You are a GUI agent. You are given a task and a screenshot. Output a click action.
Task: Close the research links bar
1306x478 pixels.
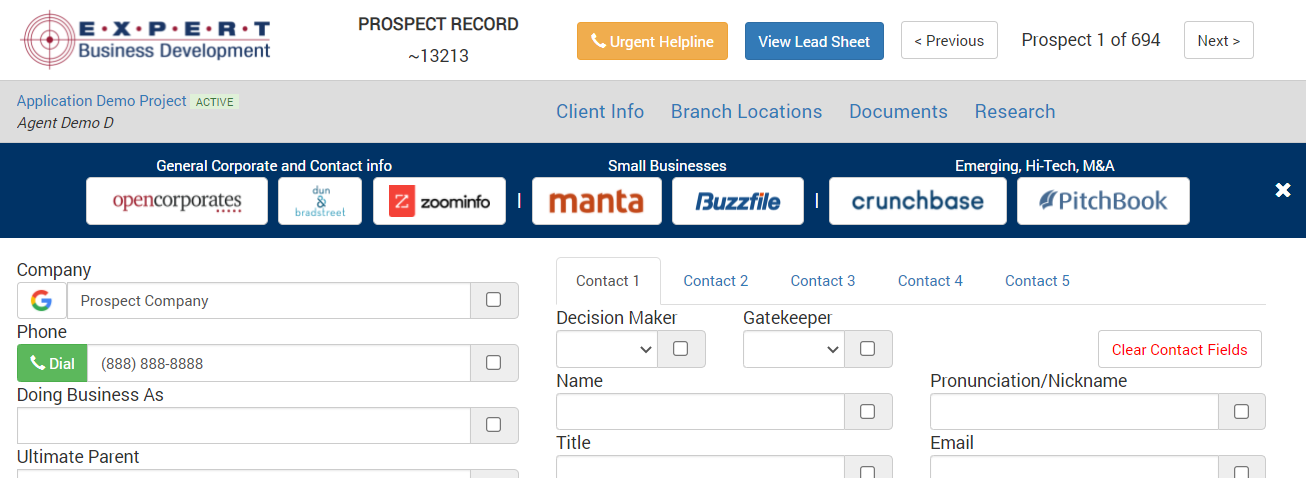1283,190
